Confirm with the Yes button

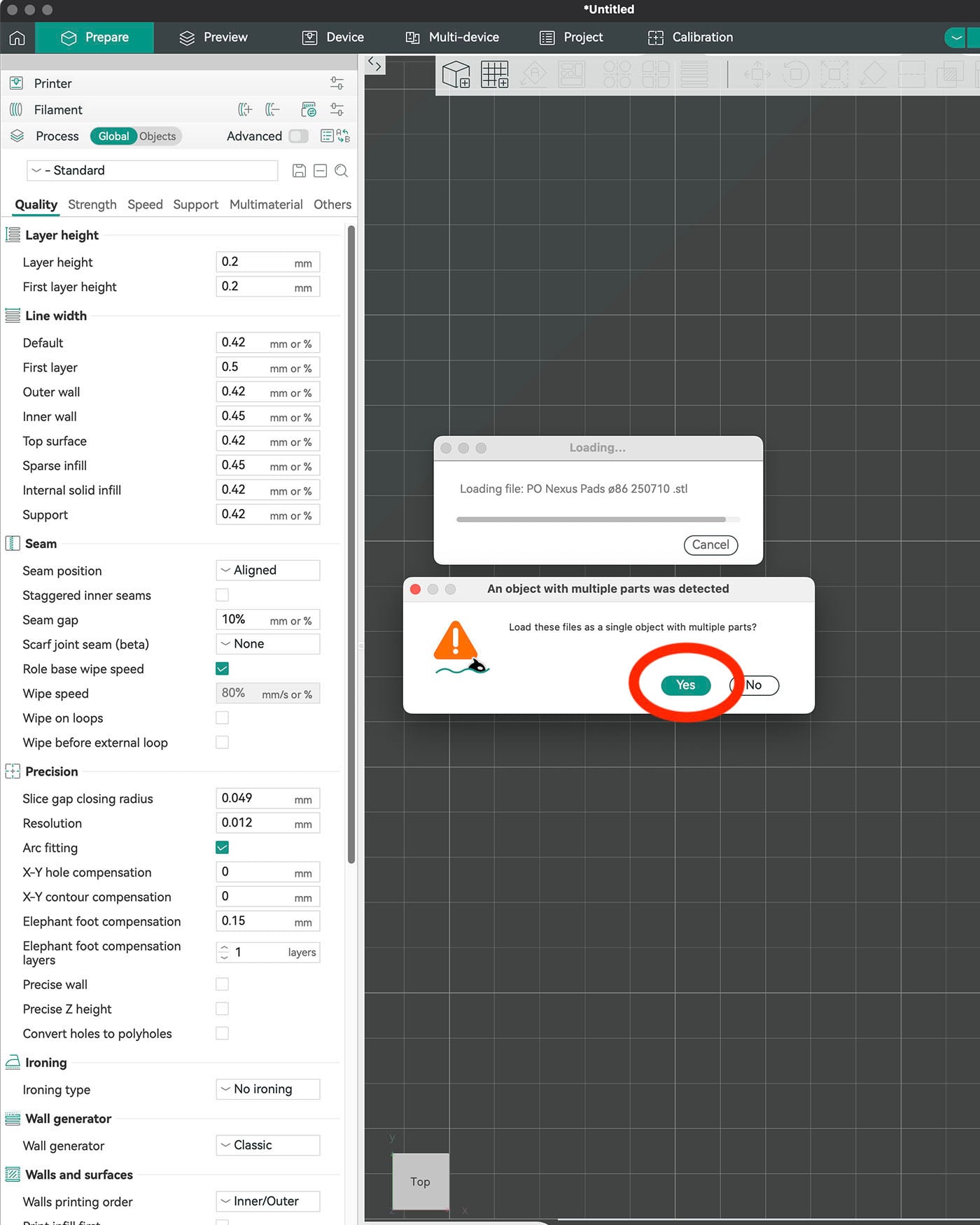pos(686,685)
